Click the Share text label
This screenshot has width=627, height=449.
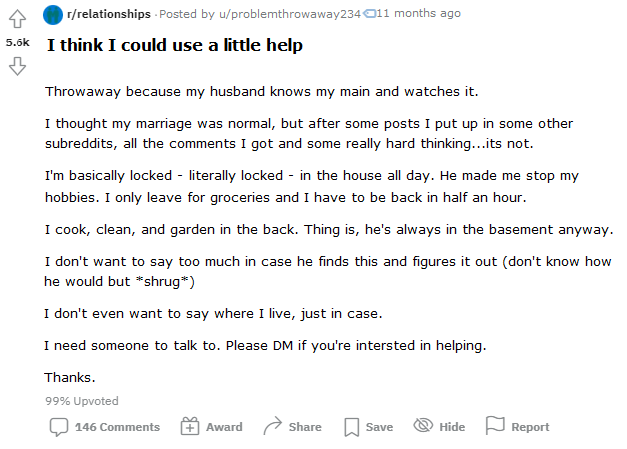coord(305,427)
